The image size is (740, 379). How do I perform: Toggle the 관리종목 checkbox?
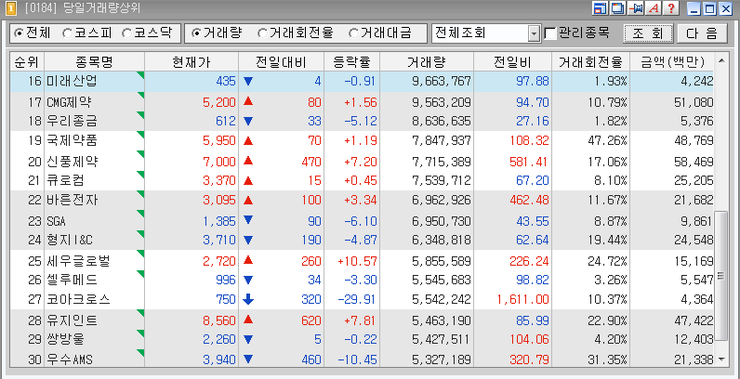point(550,34)
